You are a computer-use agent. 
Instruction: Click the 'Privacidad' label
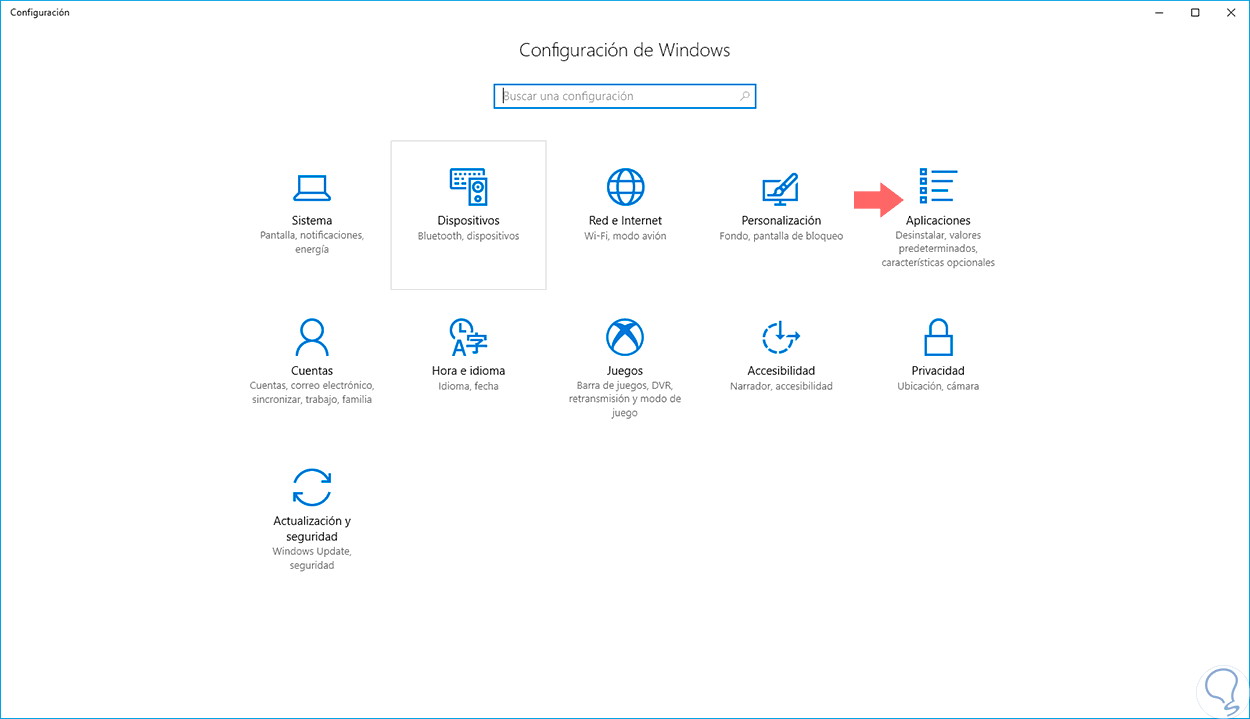938,371
